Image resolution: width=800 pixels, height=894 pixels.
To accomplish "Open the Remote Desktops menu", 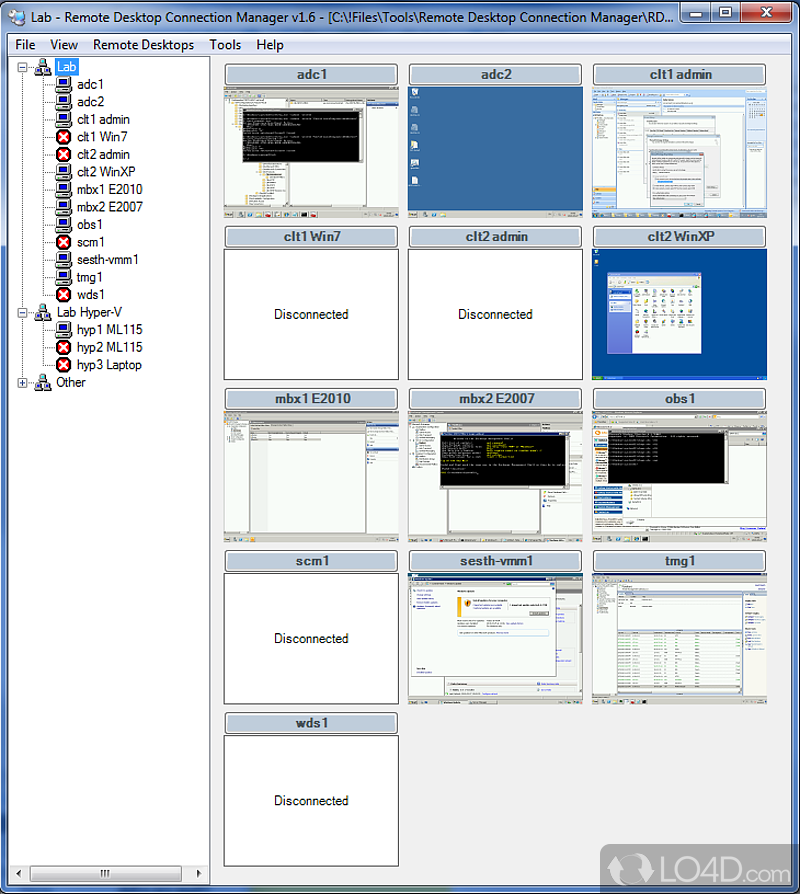I will tap(143, 45).
